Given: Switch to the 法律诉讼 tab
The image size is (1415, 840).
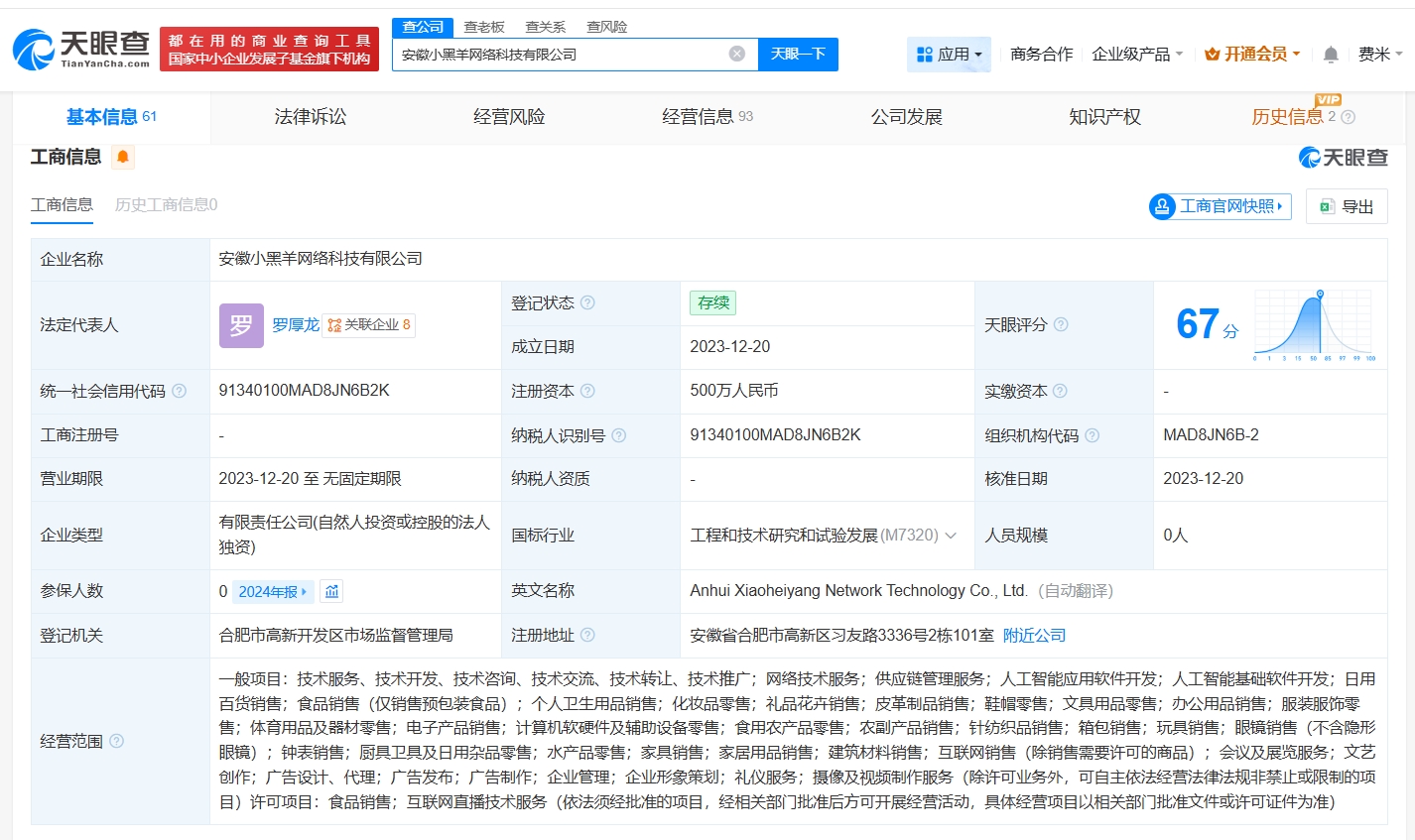Looking at the screenshot, I should click(311, 117).
